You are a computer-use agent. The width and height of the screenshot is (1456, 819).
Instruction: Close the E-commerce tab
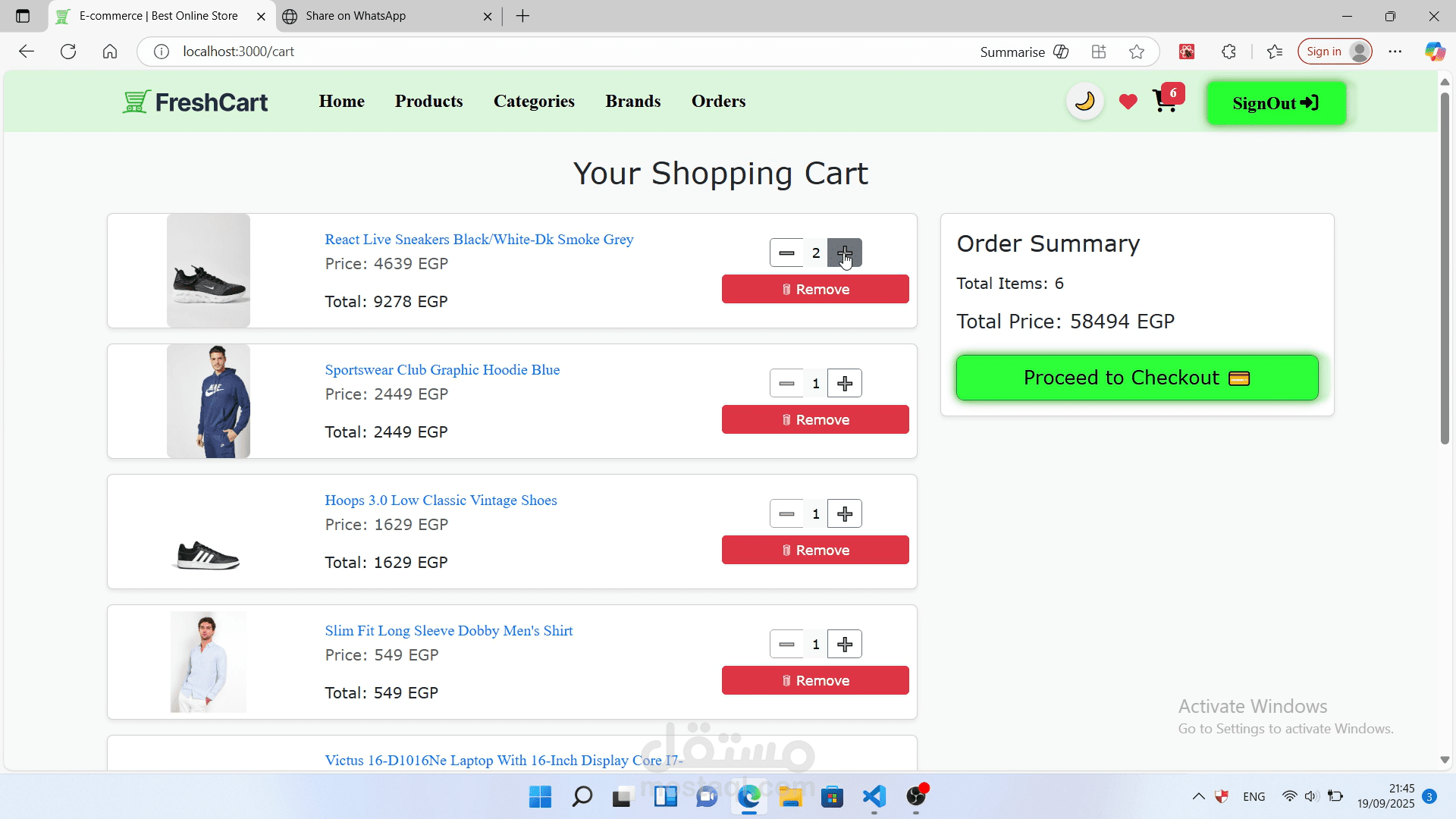tap(261, 16)
